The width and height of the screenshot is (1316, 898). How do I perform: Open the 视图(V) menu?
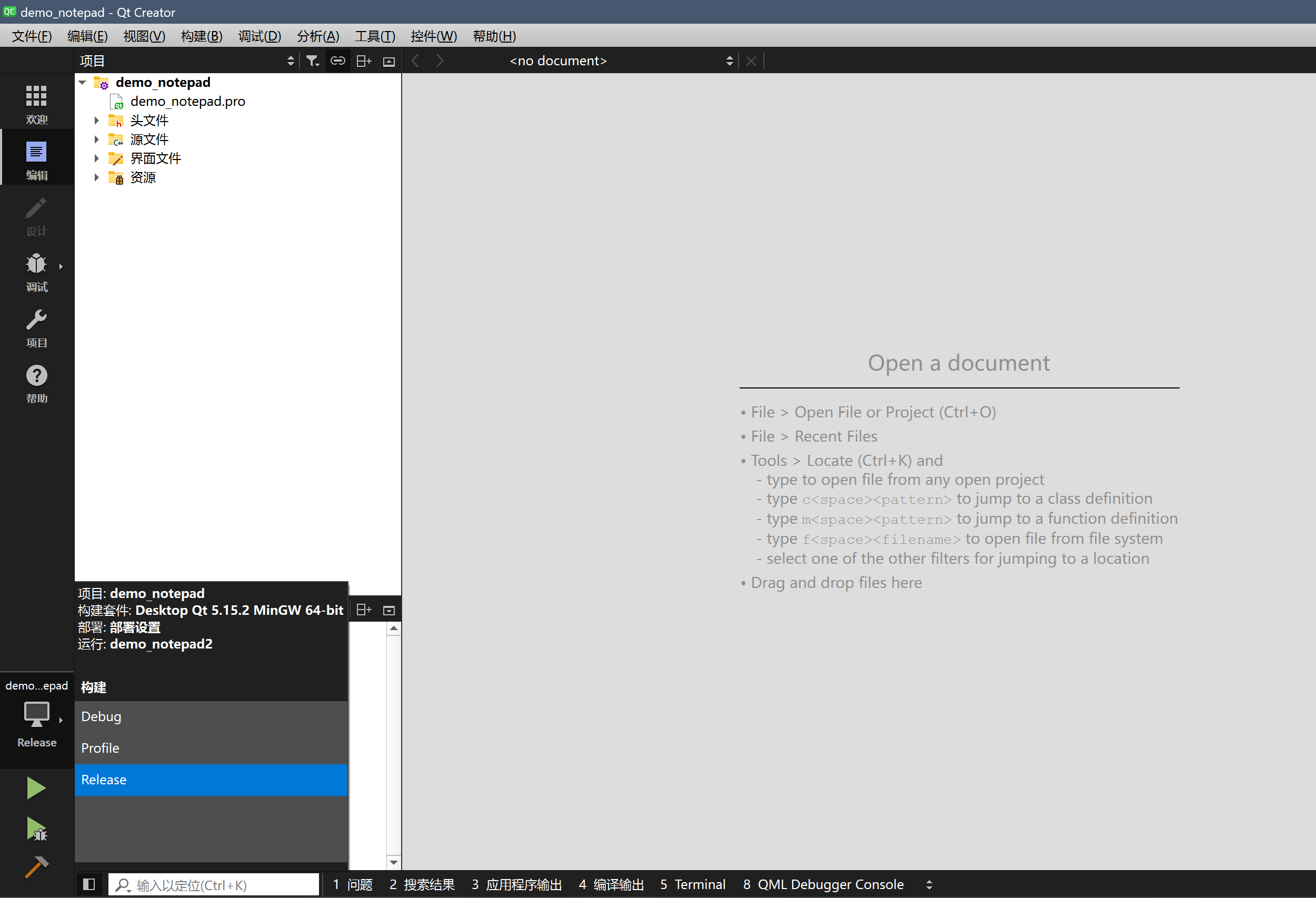pos(144,36)
